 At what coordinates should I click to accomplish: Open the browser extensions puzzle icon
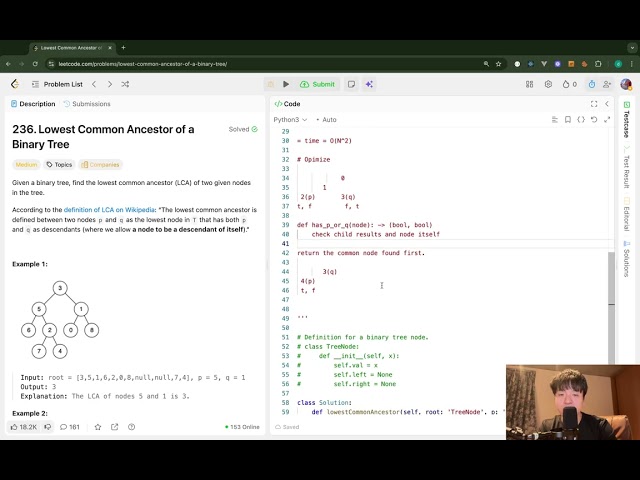598,64
